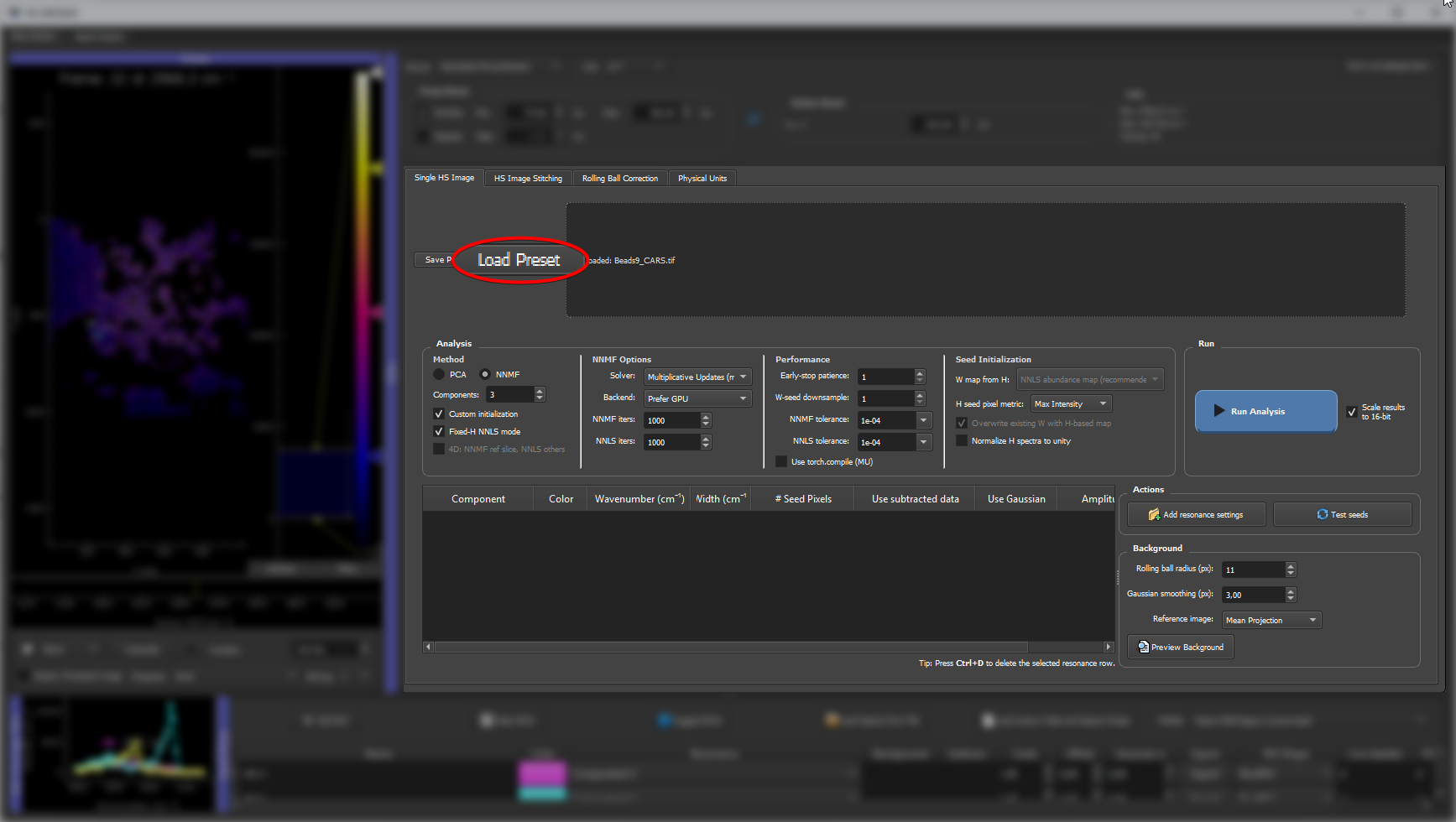Click the NNMF iters input field
This screenshot has height=822, width=1456.
tap(671, 420)
